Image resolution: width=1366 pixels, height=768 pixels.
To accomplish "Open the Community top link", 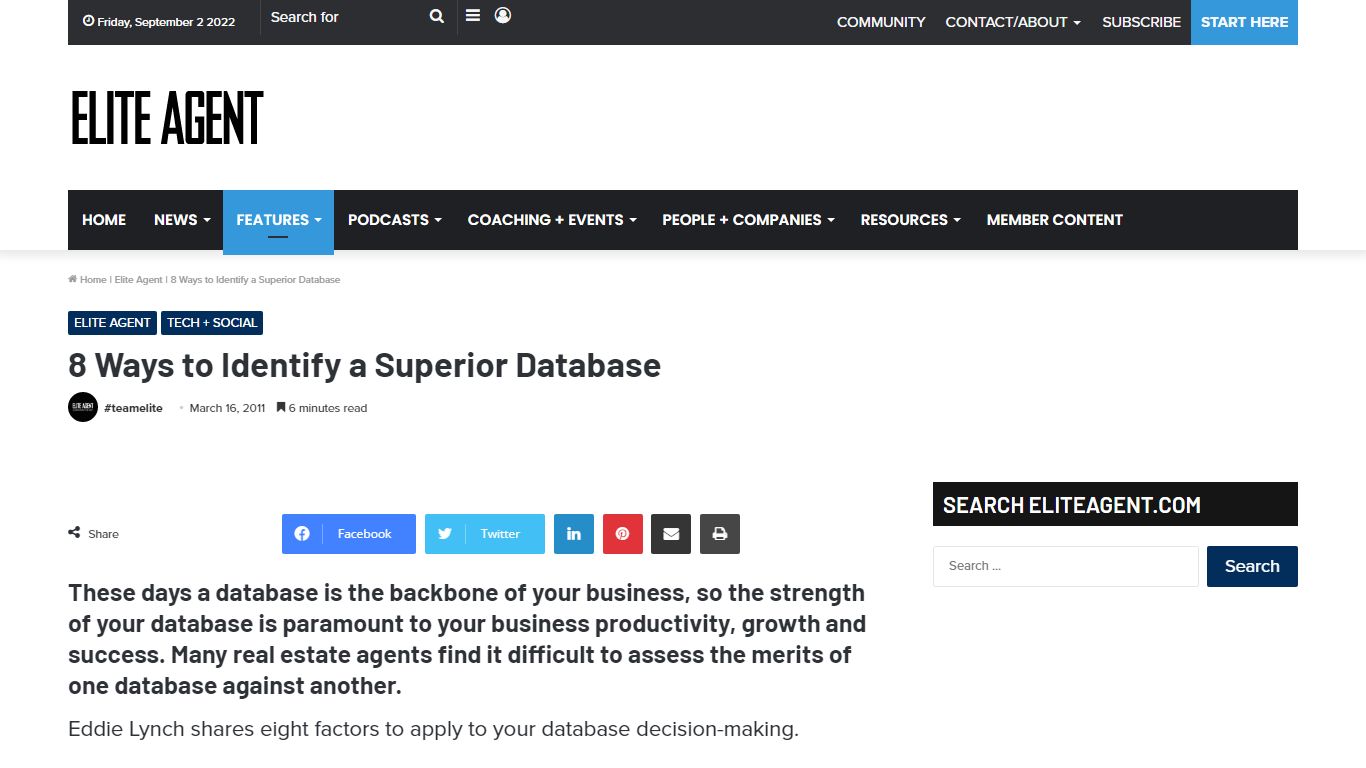I will 881,22.
